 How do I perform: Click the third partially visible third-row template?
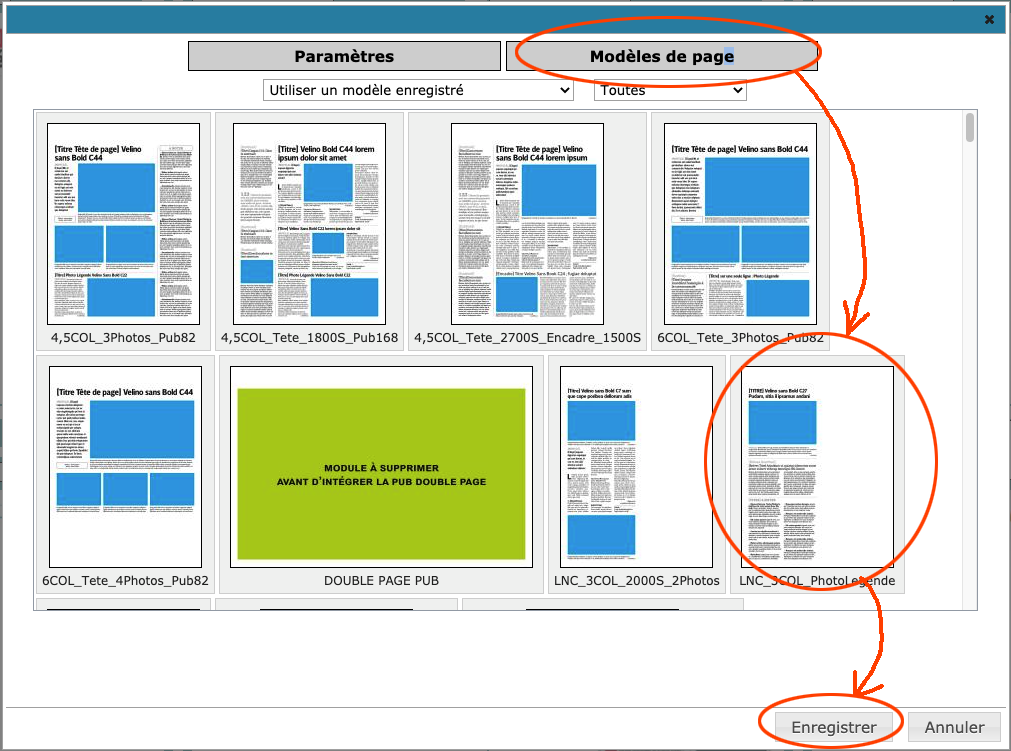pos(602,604)
